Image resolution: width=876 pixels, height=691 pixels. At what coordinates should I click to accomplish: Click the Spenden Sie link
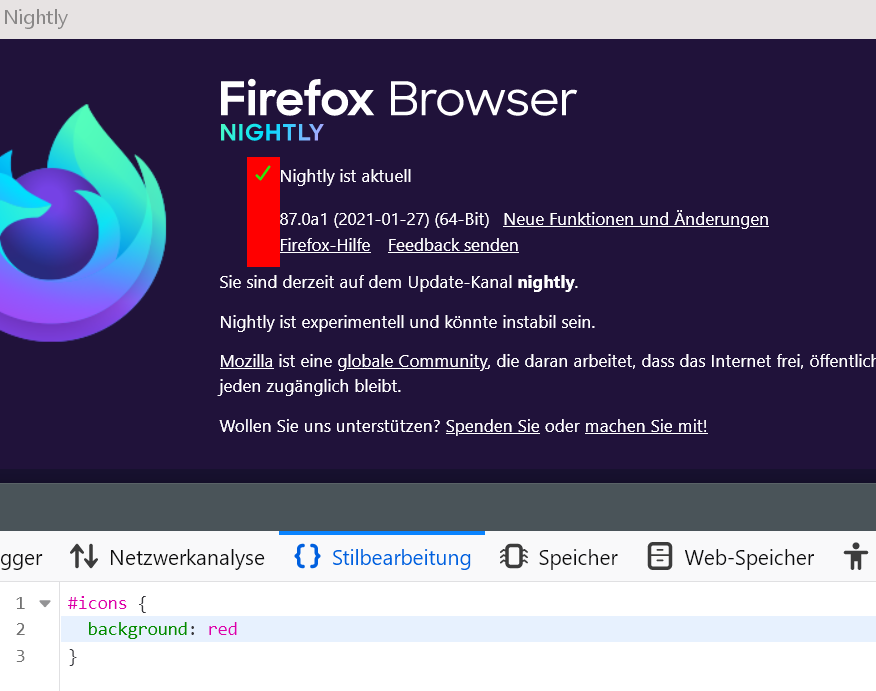point(492,426)
